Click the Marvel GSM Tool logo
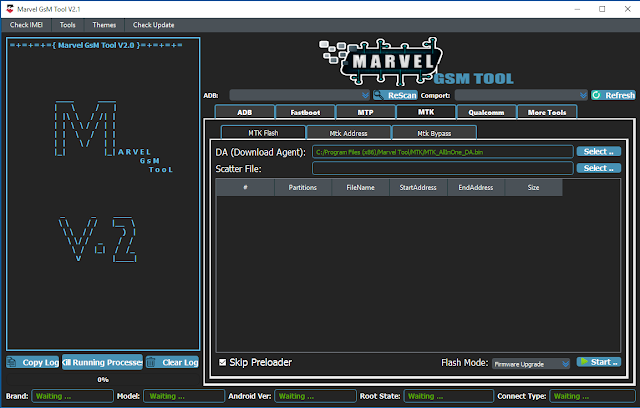 point(416,62)
